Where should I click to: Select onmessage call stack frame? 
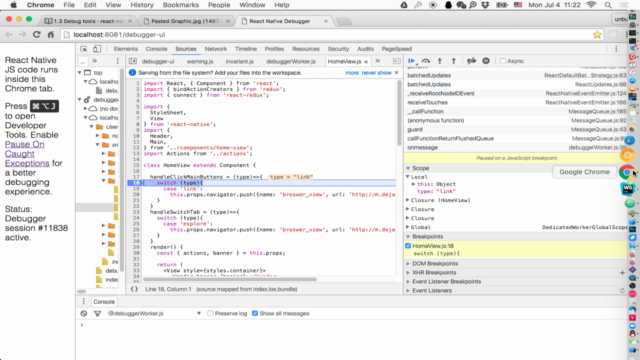tap(516, 147)
